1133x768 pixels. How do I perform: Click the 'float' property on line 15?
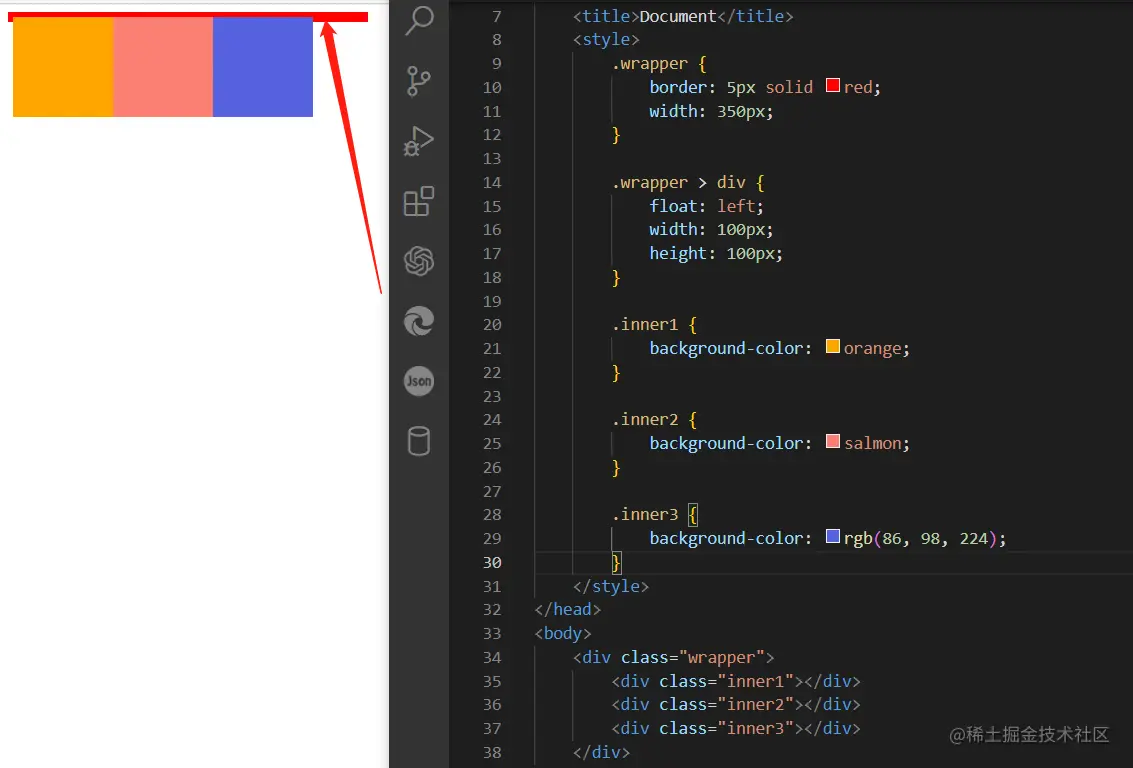[x=673, y=206]
